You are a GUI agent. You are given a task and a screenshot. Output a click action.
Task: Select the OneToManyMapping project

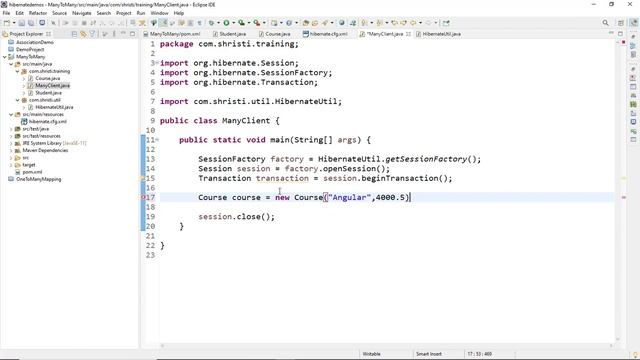[x=38, y=179]
